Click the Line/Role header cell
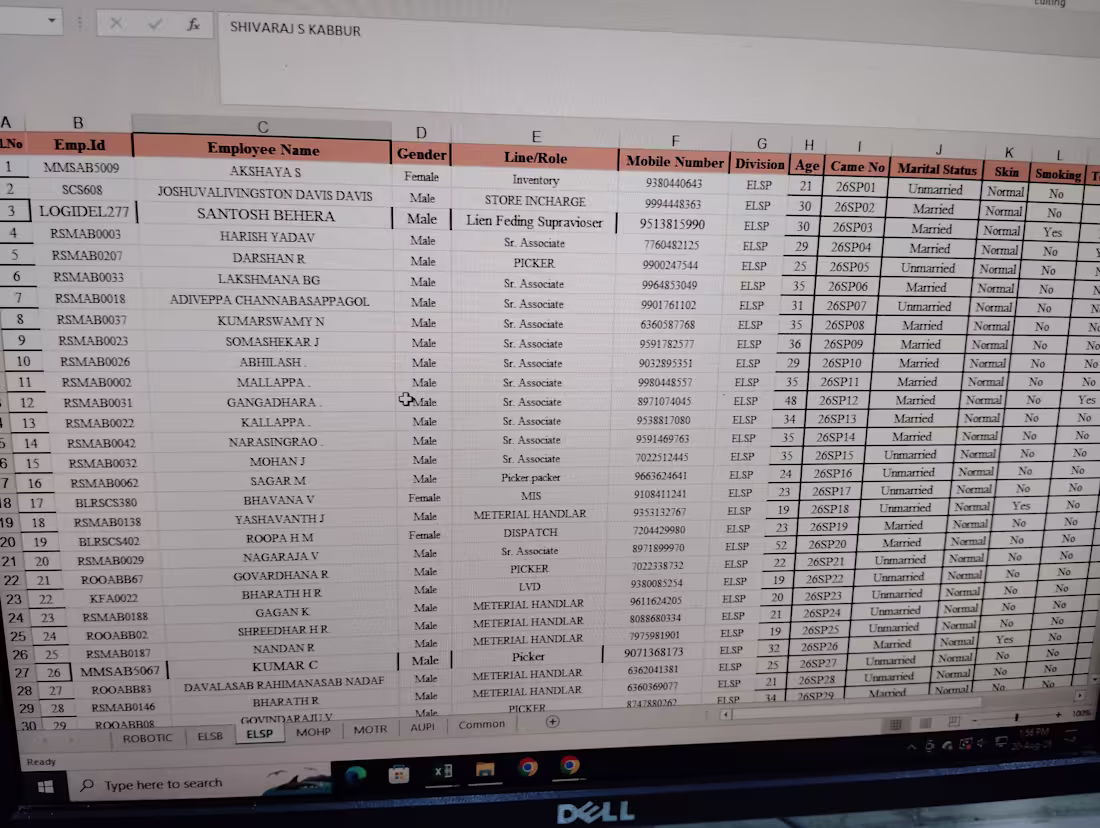1100x828 pixels. [535, 157]
